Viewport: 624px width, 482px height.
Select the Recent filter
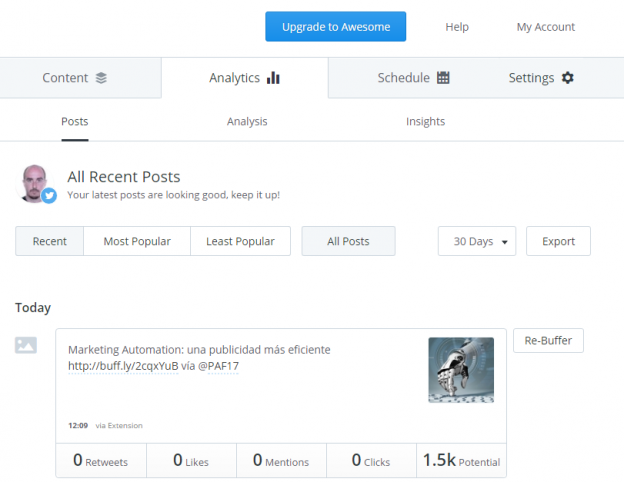pos(50,241)
